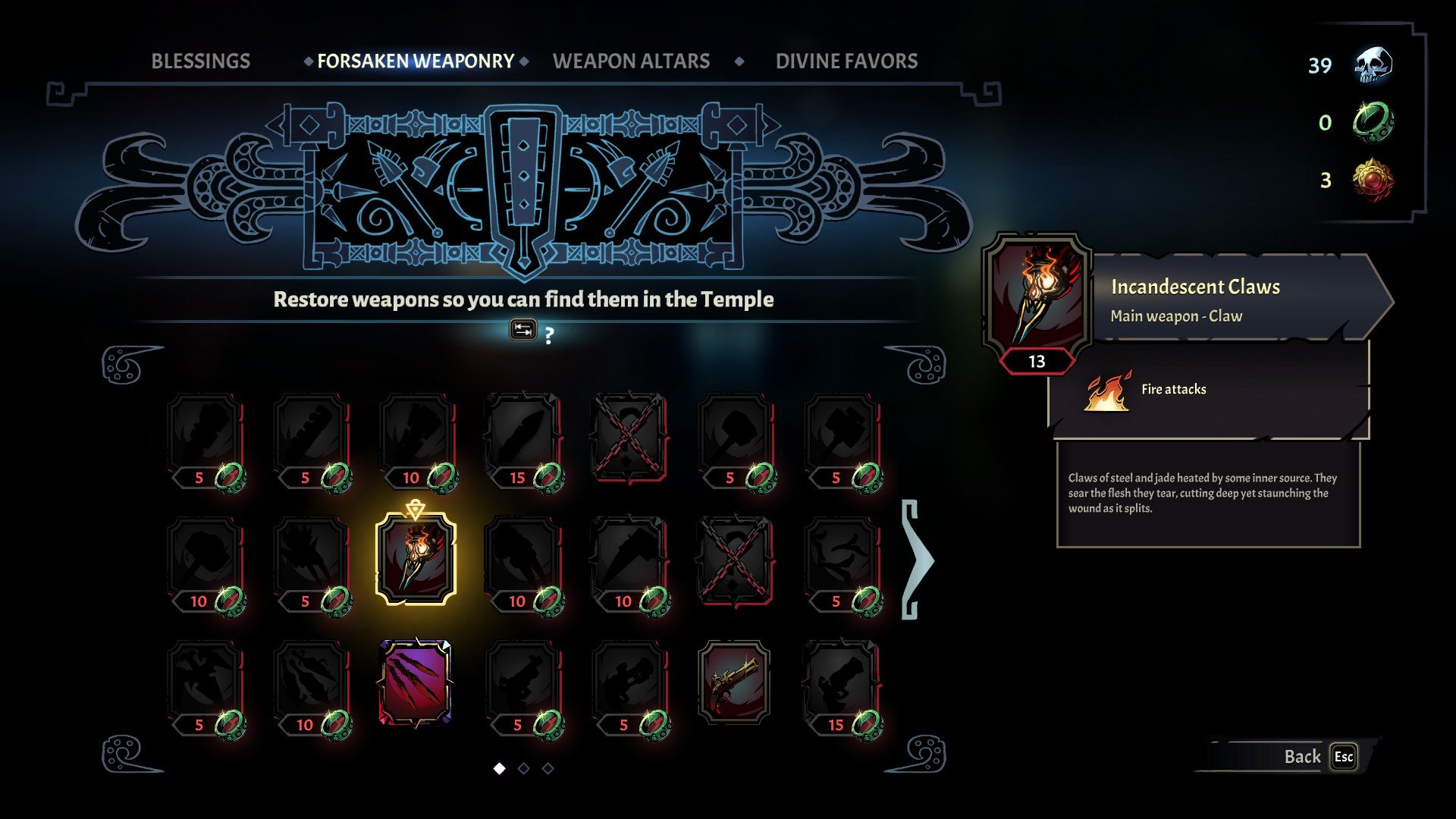Click the red gem medallion currency icon
This screenshot has height=819, width=1456.
1373,180
